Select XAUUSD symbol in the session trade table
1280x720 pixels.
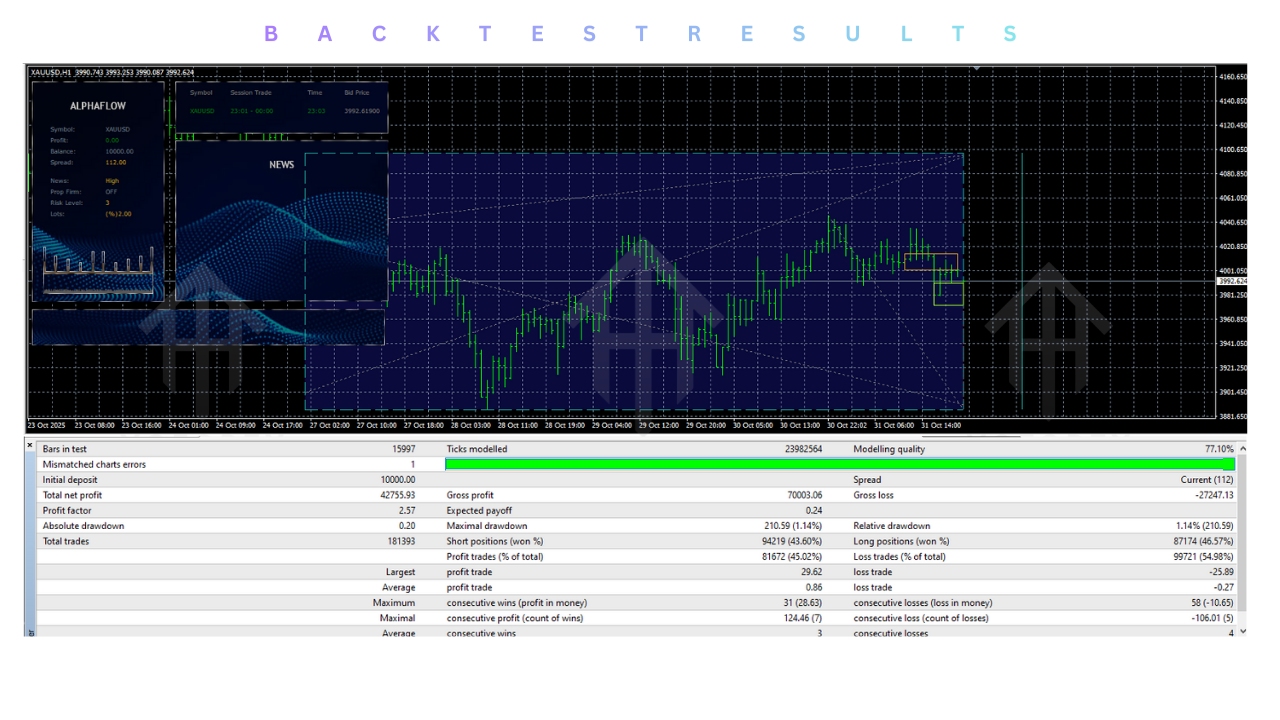point(202,111)
